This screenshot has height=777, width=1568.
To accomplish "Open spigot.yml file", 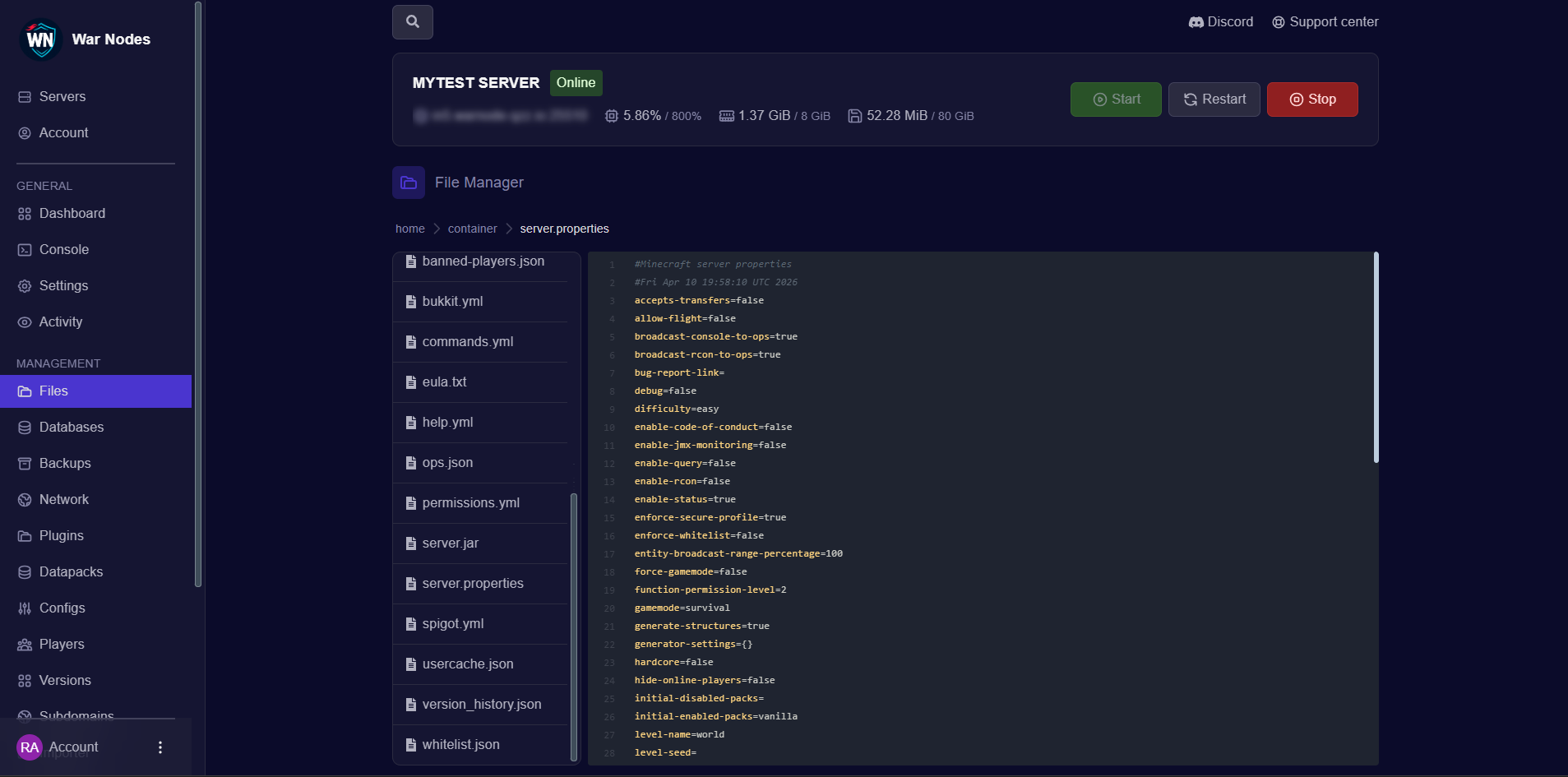I will click(x=480, y=624).
